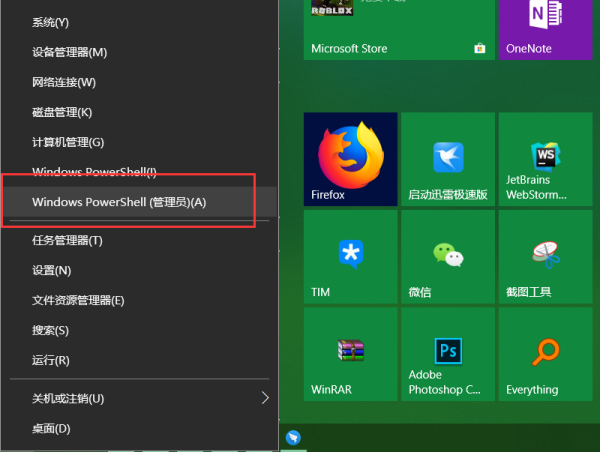Select 文件资源管理器(E) entry
The image size is (600, 452).
[x=139, y=300]
